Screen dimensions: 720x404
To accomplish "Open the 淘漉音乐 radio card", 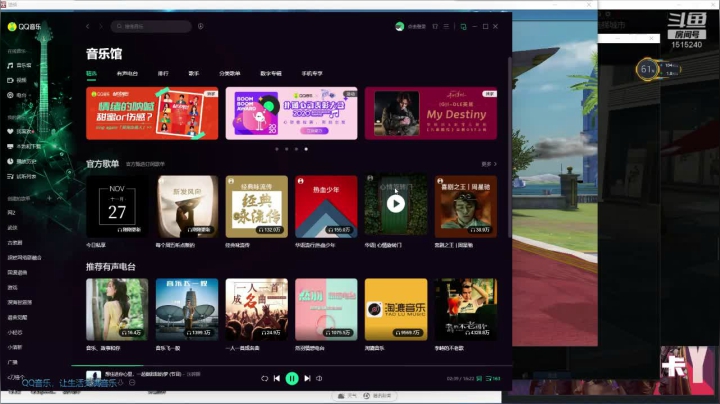I will (396, 309).
